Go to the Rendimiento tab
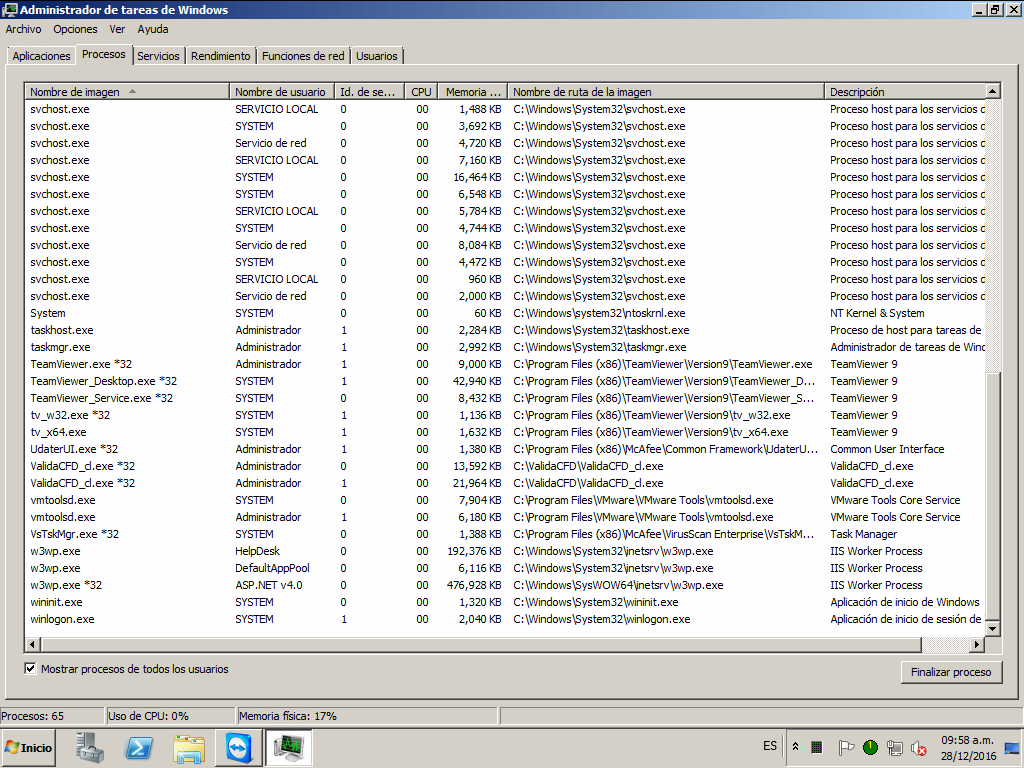Screen dimensions: 1024x768 221,56
